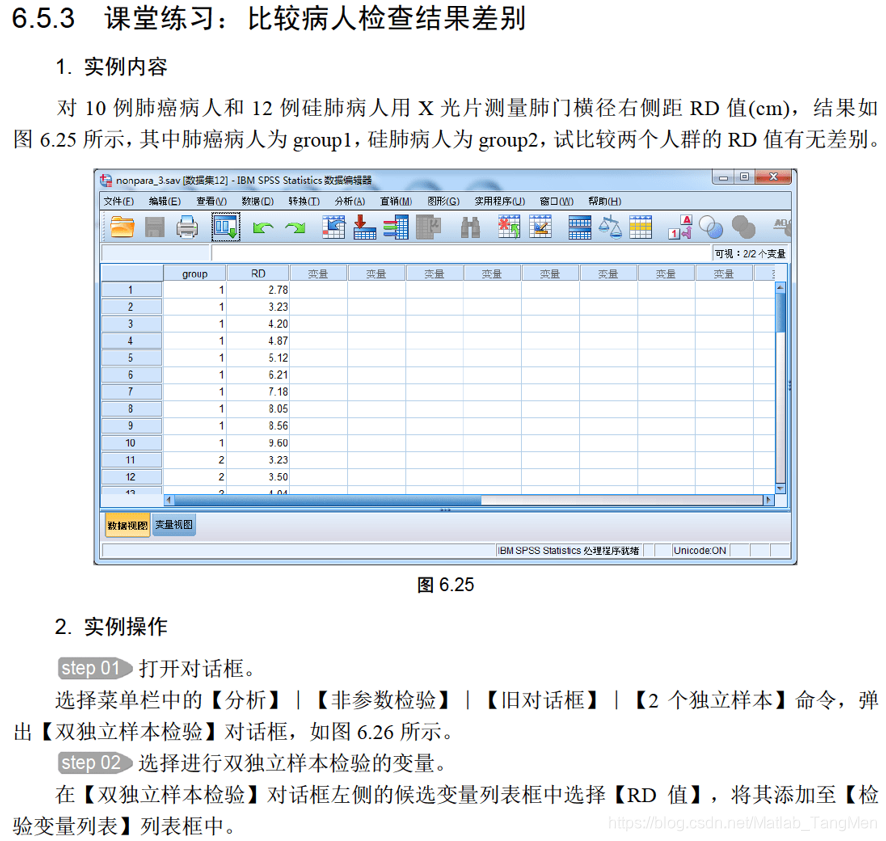Select the group column header

pos(195,274)
